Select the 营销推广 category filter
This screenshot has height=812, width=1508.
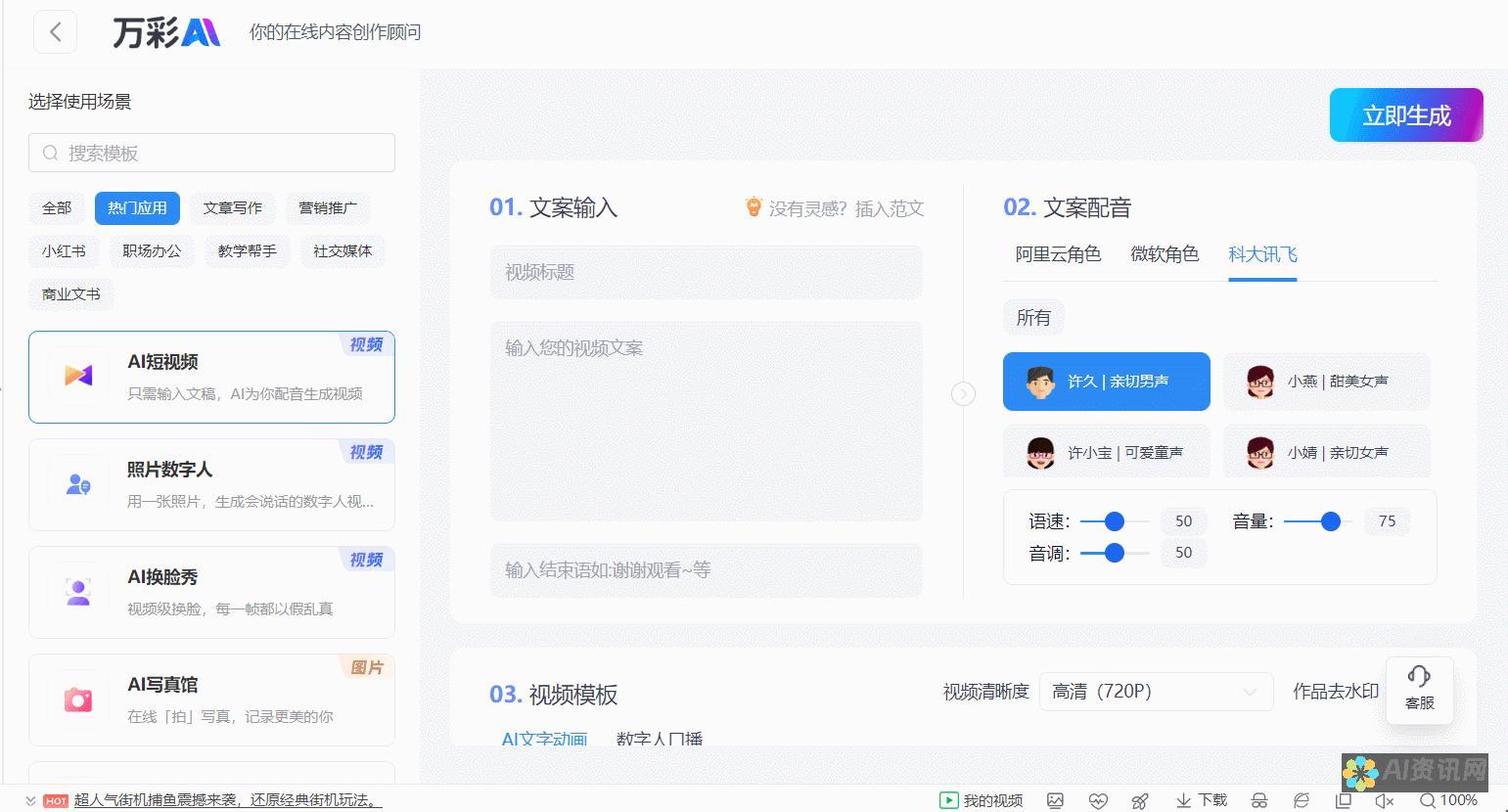pyautogui.click(x=328, y=207)
